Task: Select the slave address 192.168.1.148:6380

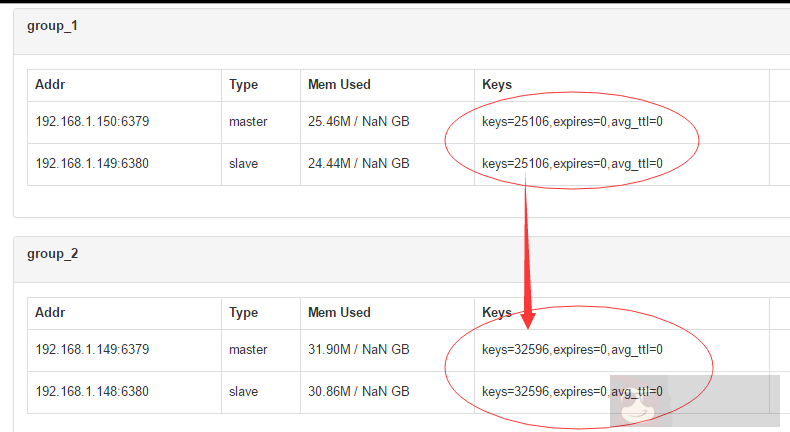Action: (x=92, y=392)
